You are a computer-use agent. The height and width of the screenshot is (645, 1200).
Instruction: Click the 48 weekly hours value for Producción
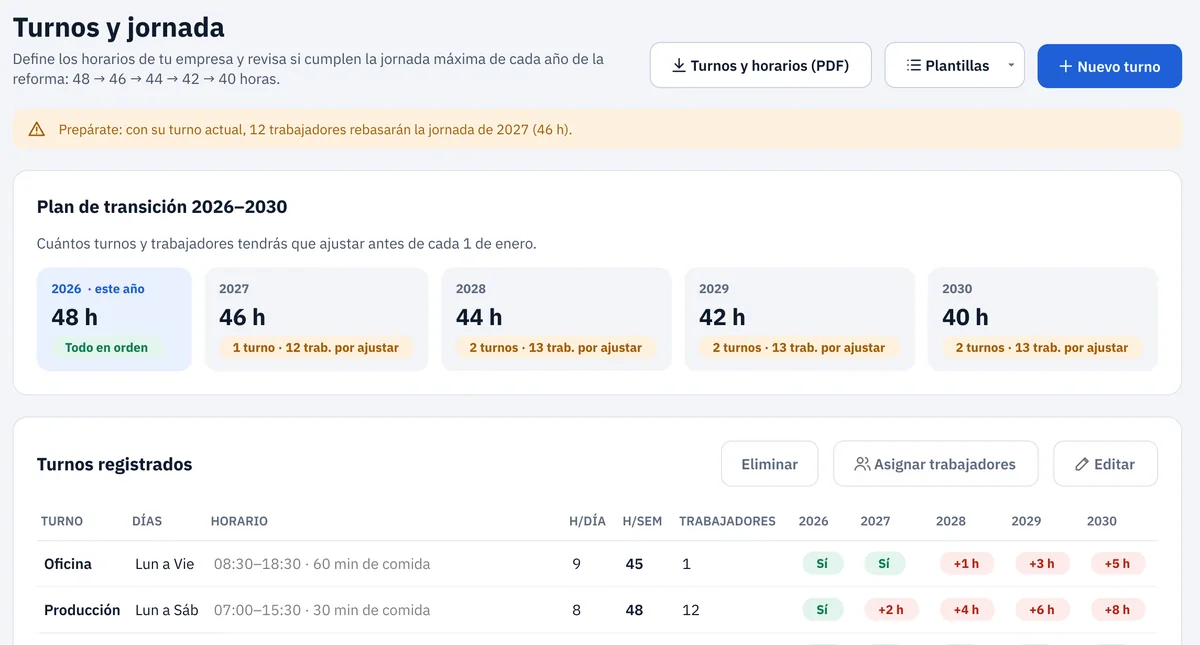tap(634, 610)
